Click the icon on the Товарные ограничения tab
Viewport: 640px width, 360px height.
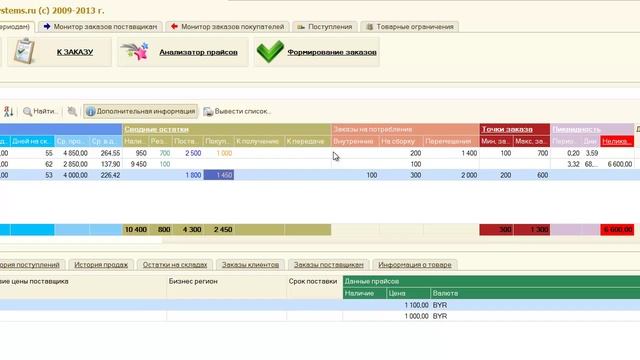[x=369, y=27]
